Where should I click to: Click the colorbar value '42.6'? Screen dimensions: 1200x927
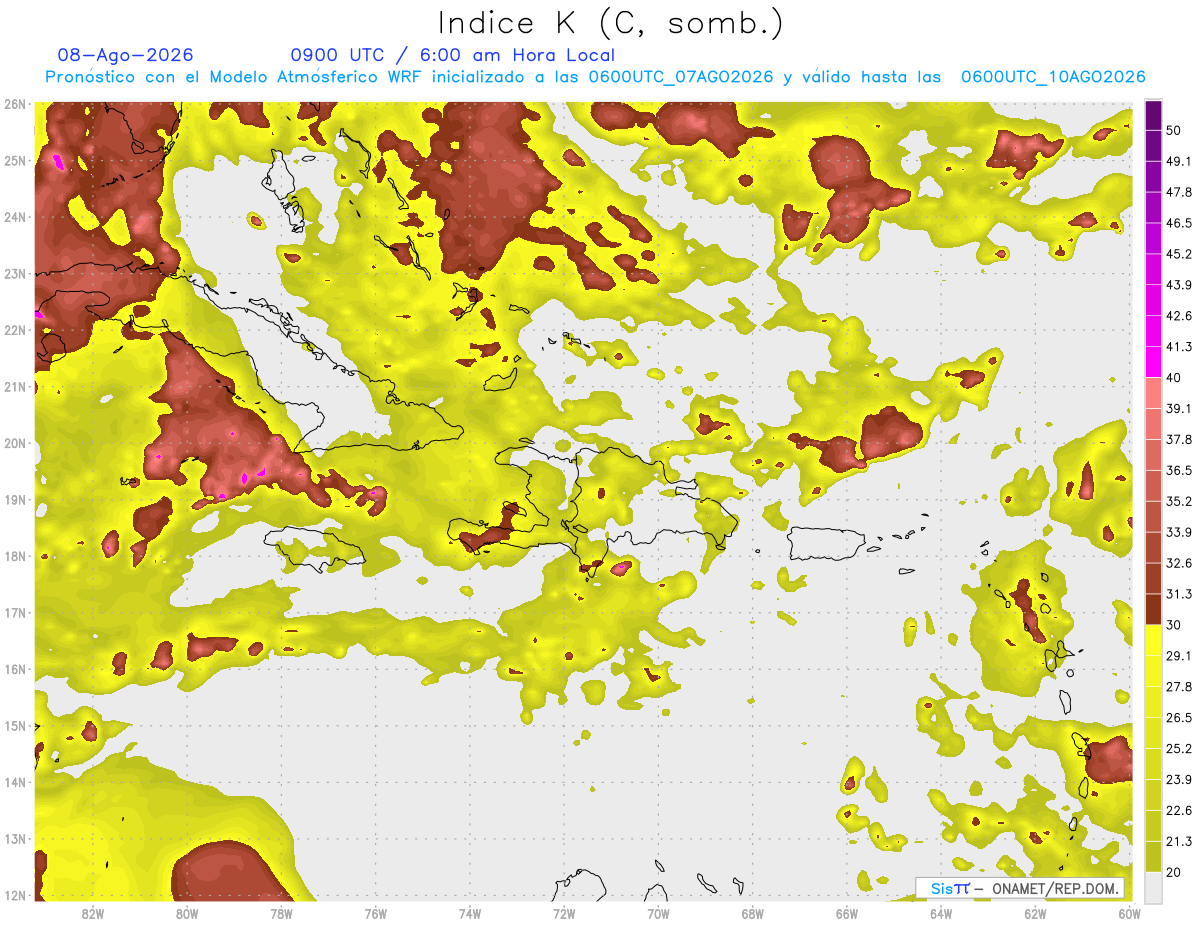[1179, 316]
